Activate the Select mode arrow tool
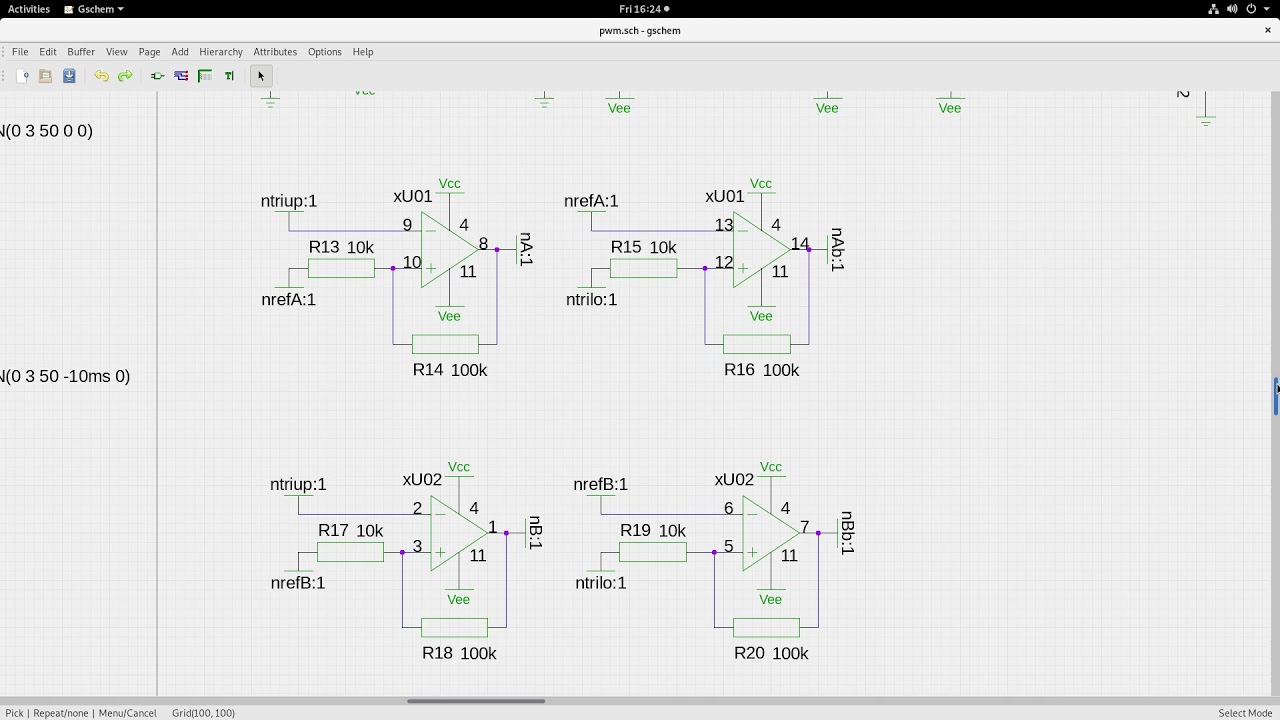Viewport: 1280px width, 720px height. point(261,76)
